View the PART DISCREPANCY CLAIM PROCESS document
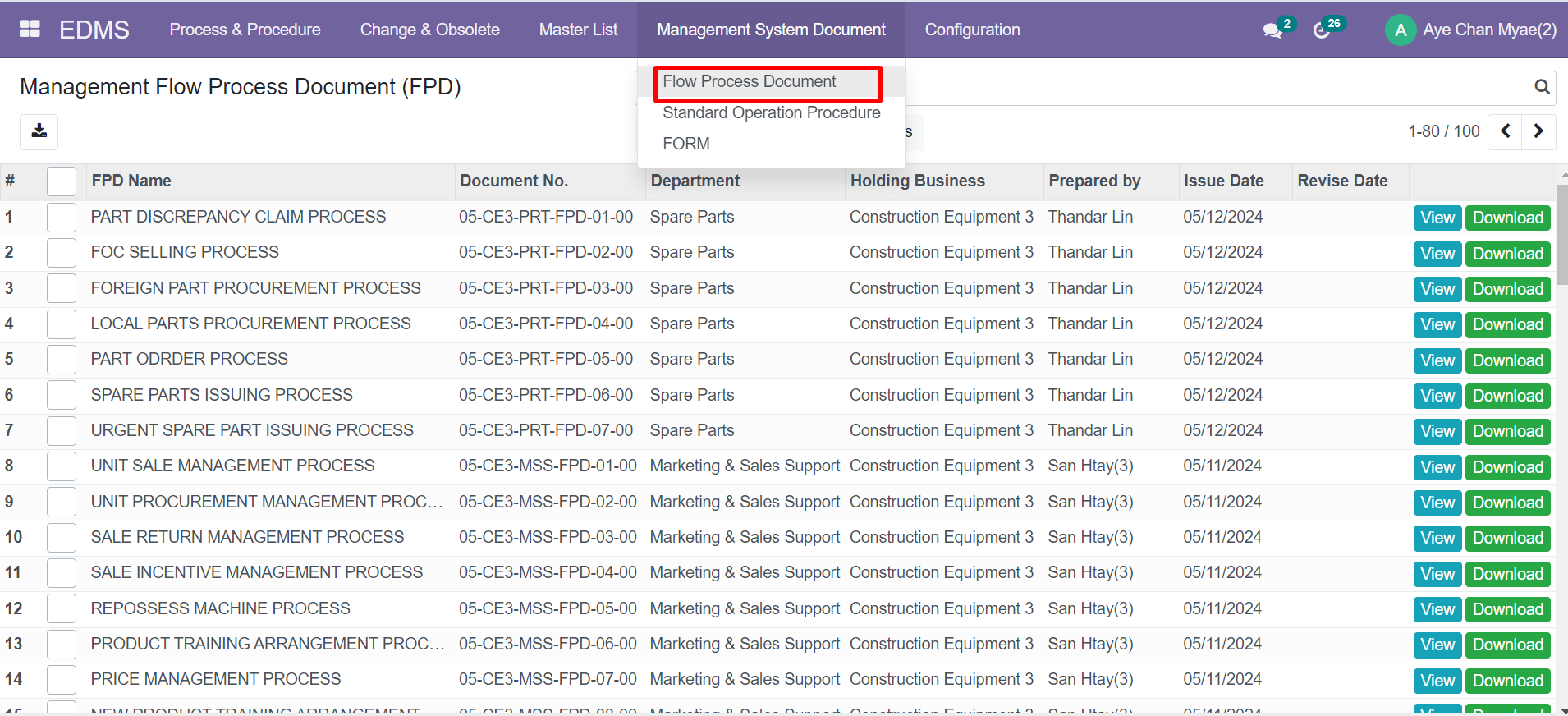The image size is (1568, 716). click(1437, 218)
